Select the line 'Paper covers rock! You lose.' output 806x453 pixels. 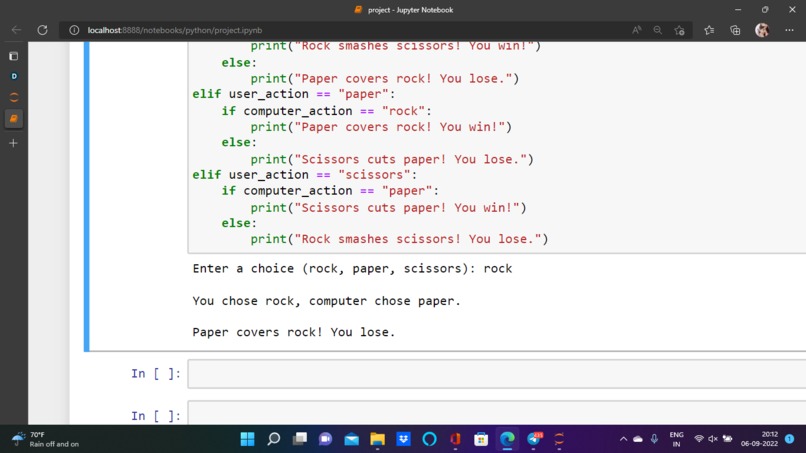tap(294, 332)
